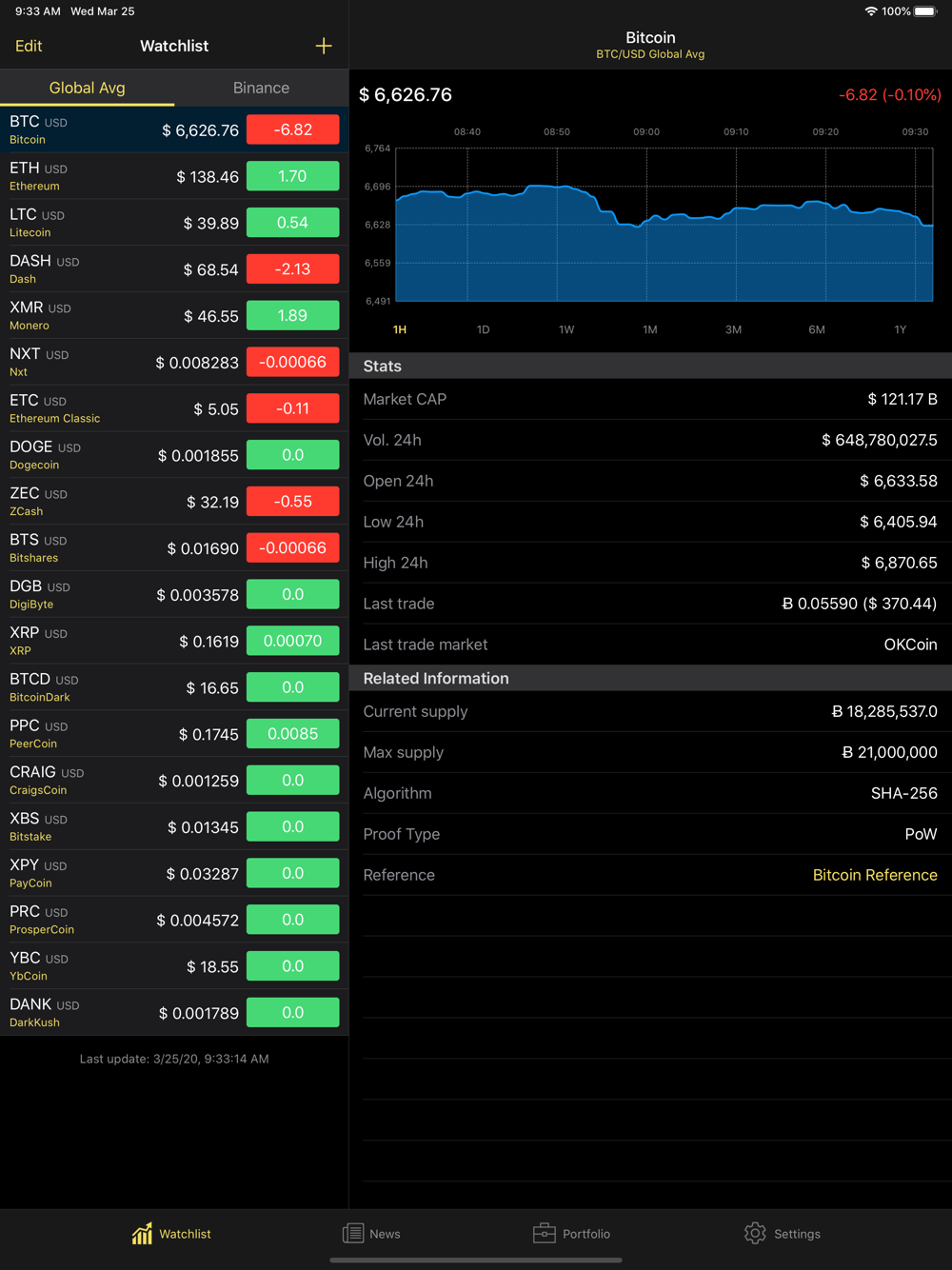The width and height of the screenshot is (952, 1270).
Task: Tap the red -0.11 change badge for ETC
Action: pos(293,408)
